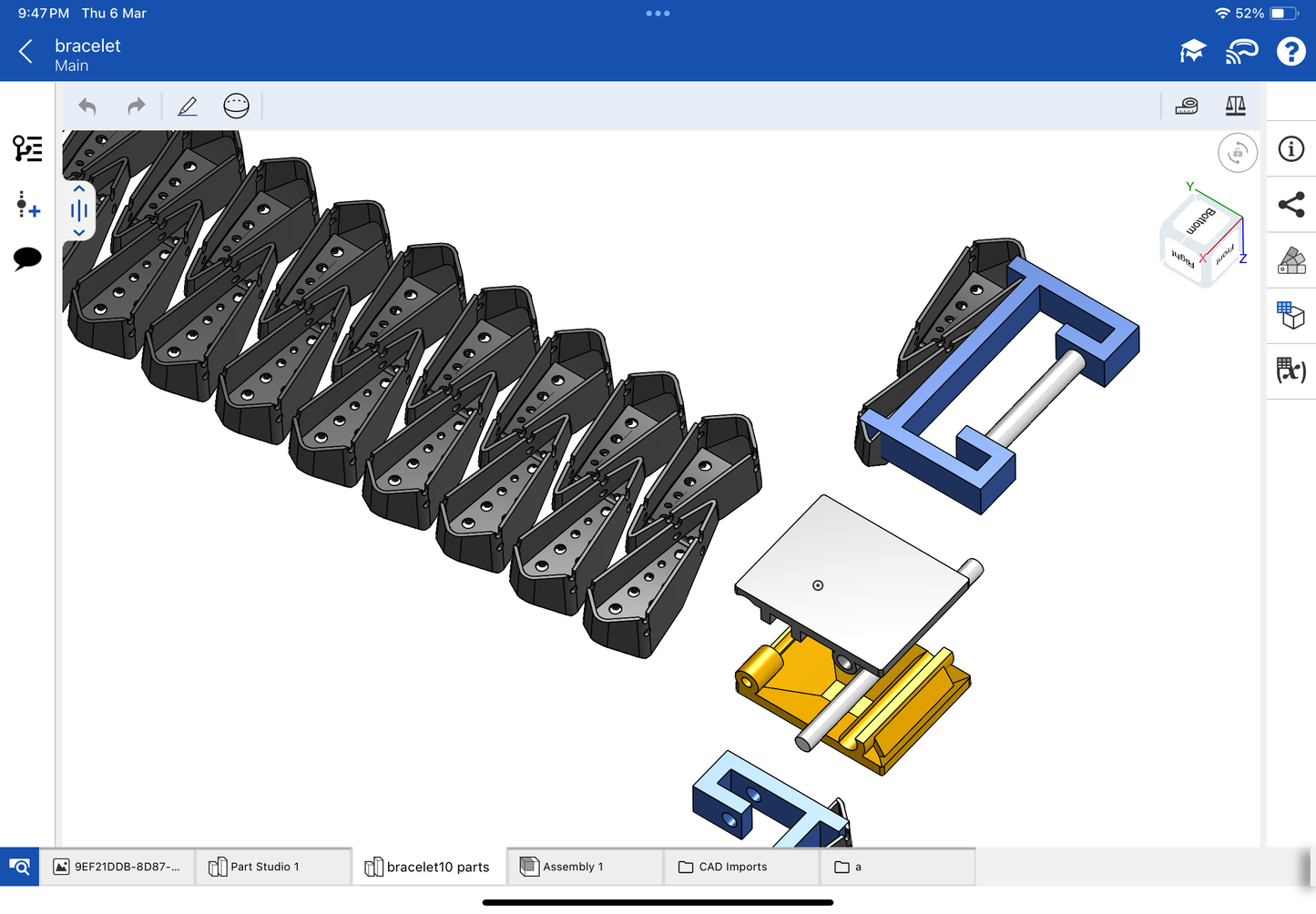
Task: Open the mass properties scale tool
Action: (x=1235, y=107)
